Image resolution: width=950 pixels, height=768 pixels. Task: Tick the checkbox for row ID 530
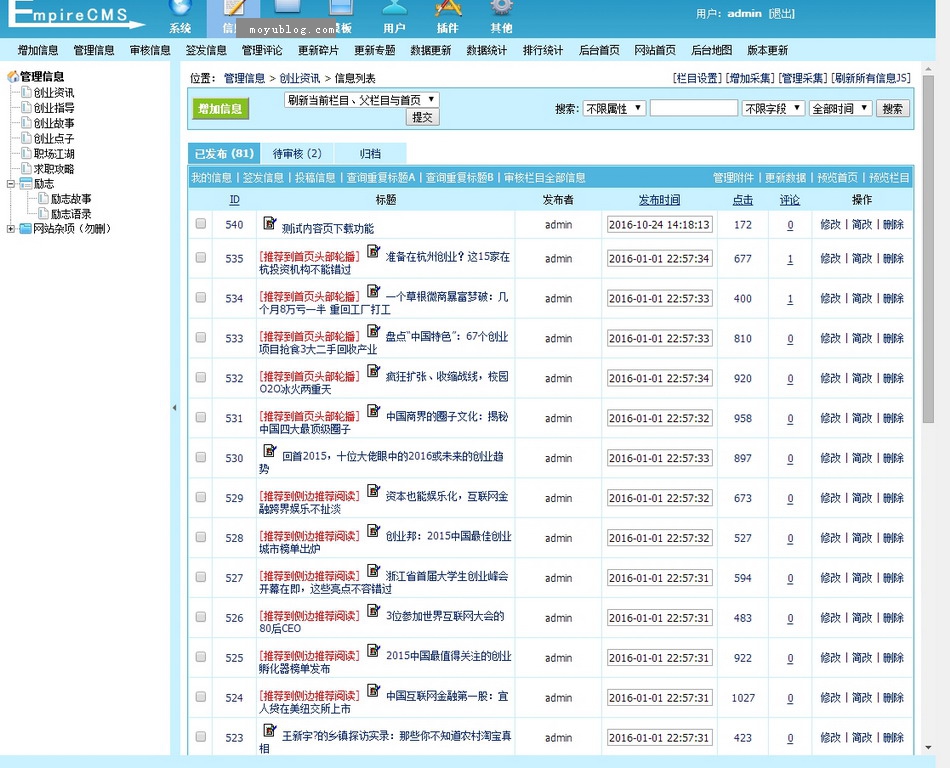(x=201, y=457)
